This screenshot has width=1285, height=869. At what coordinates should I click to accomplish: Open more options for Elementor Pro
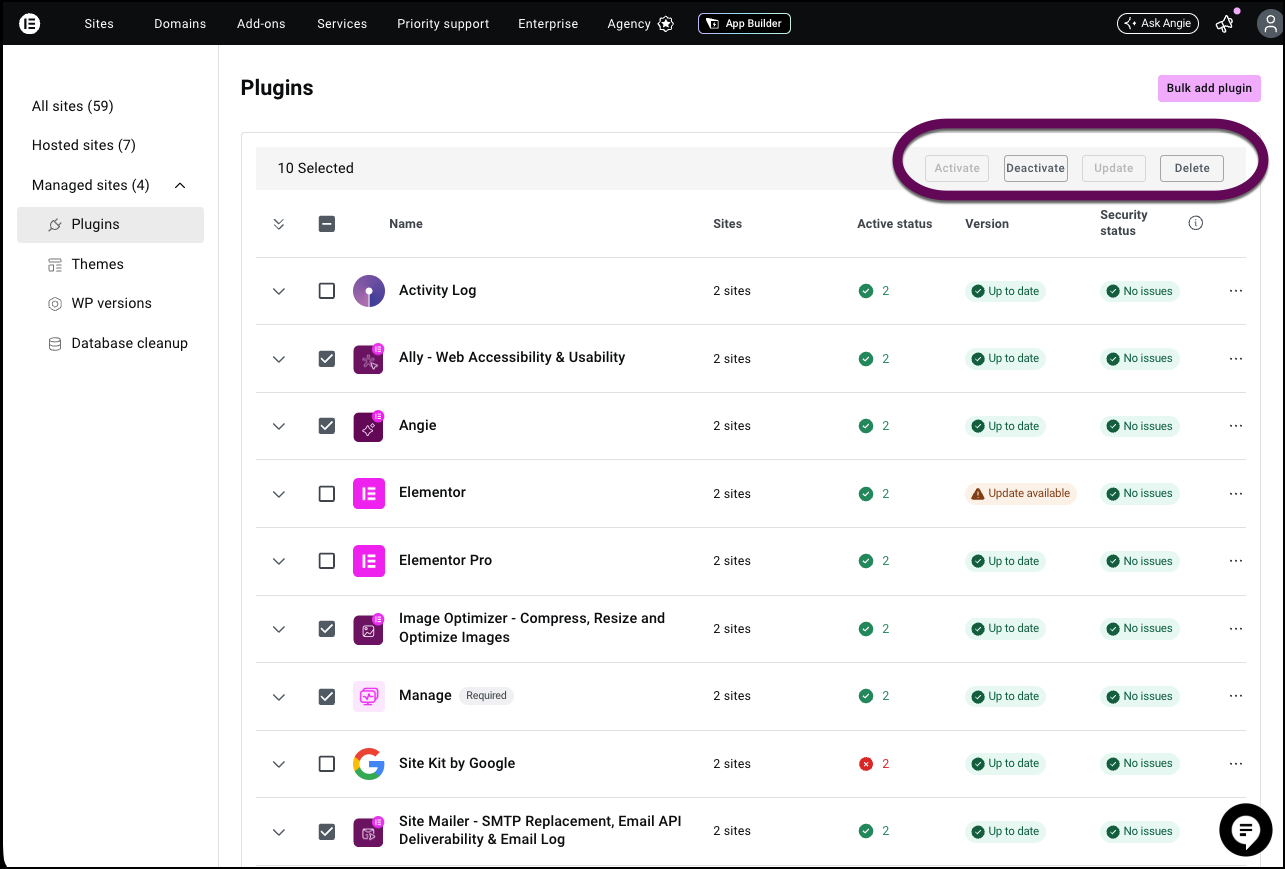coord(1236,561)
